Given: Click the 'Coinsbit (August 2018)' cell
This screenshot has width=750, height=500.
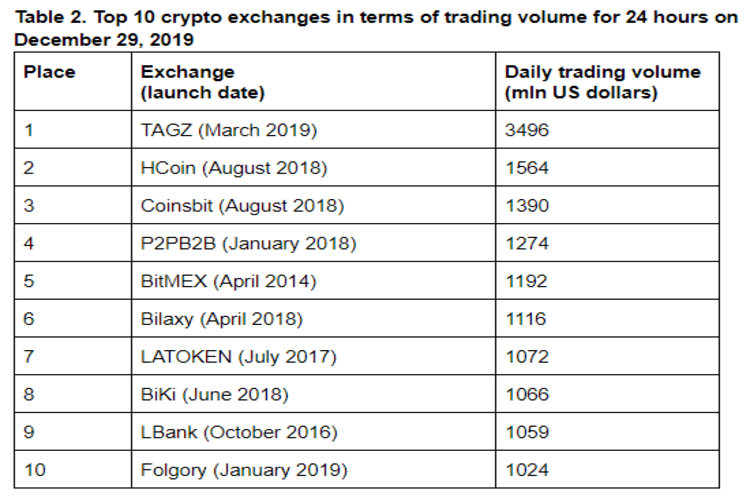Looking at the screenshot, I should click(242, 206).
